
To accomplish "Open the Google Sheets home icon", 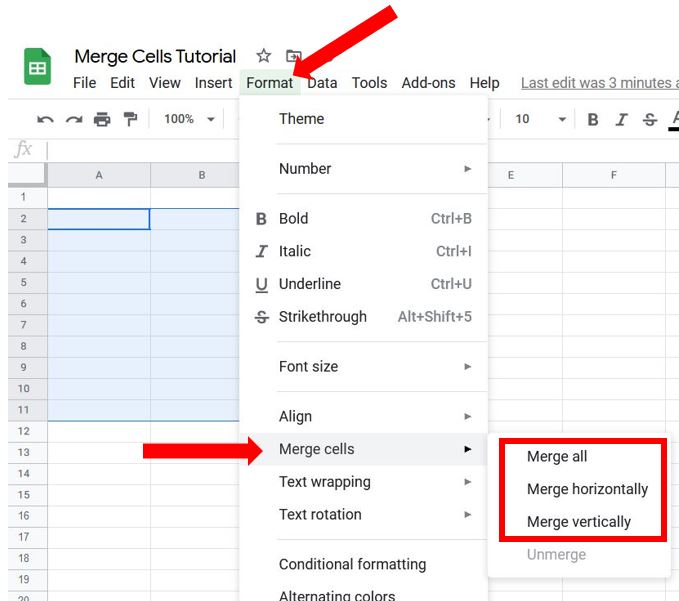I will click(x=37, y=66).
